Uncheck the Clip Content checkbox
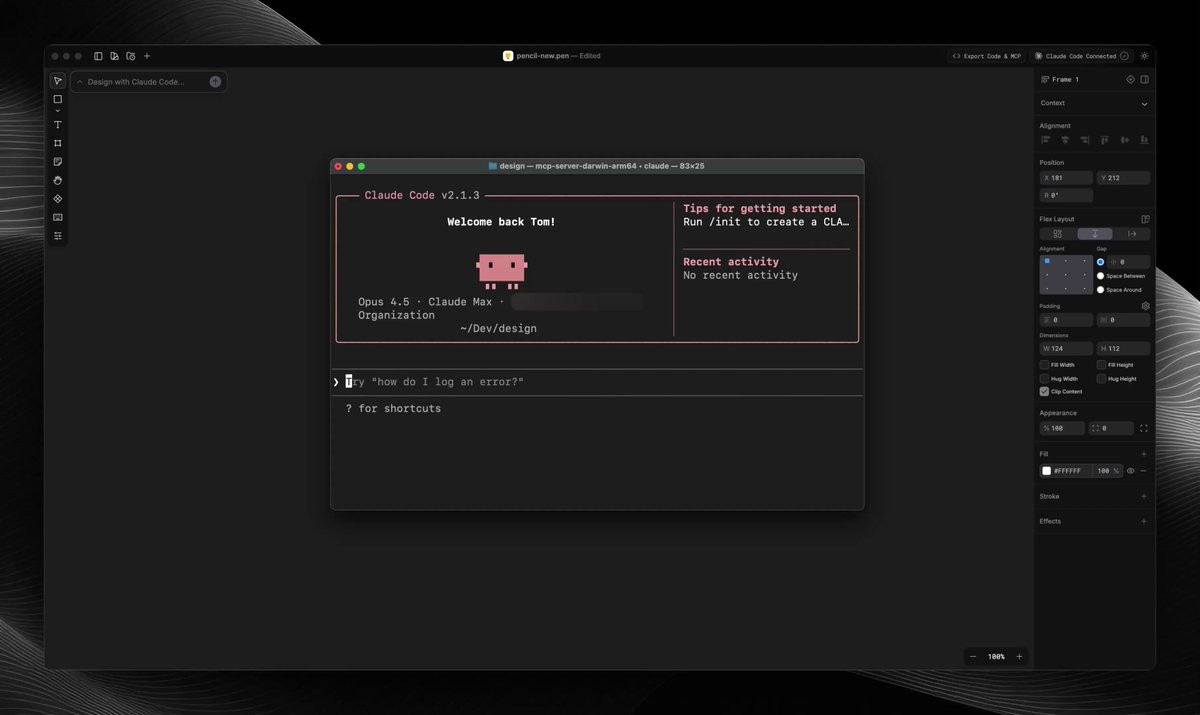 click(x=1044, y=392)
